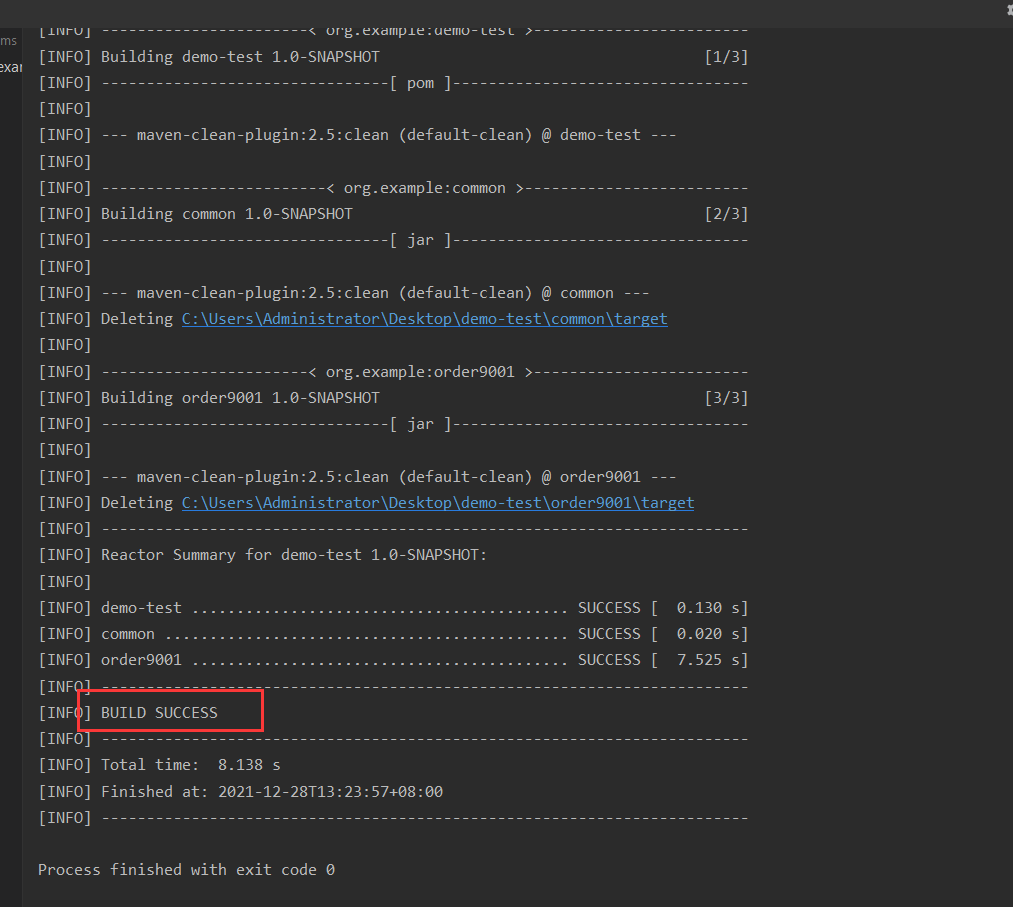1013x907 pixels.
Task: Click the 'org.example:order9001' header line
Action: click(x=393, y=372)
